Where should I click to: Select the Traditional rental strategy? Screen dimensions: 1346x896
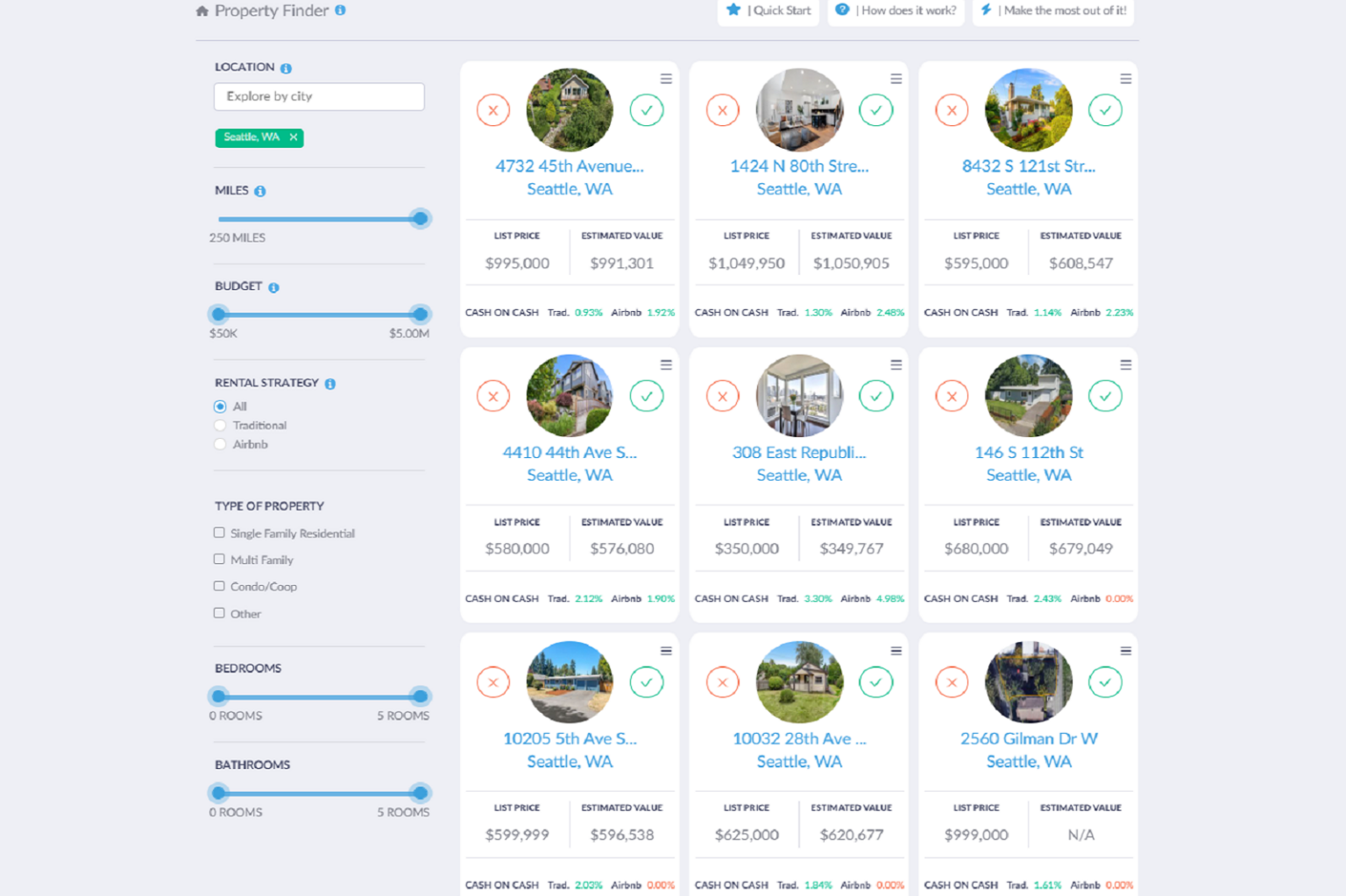(220, 425)
